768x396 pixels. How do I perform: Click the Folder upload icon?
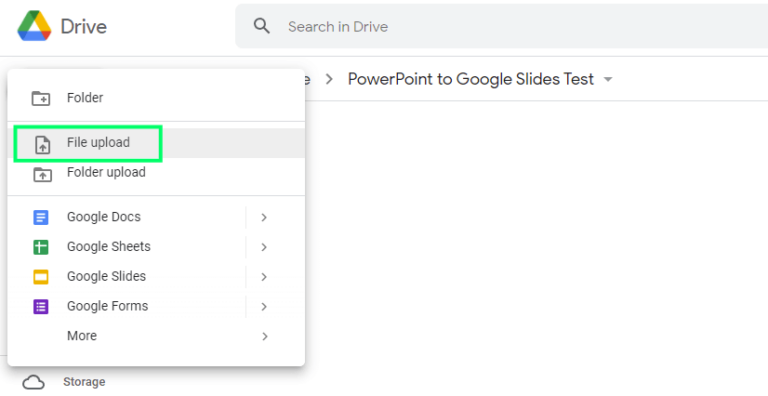point(42,174)
